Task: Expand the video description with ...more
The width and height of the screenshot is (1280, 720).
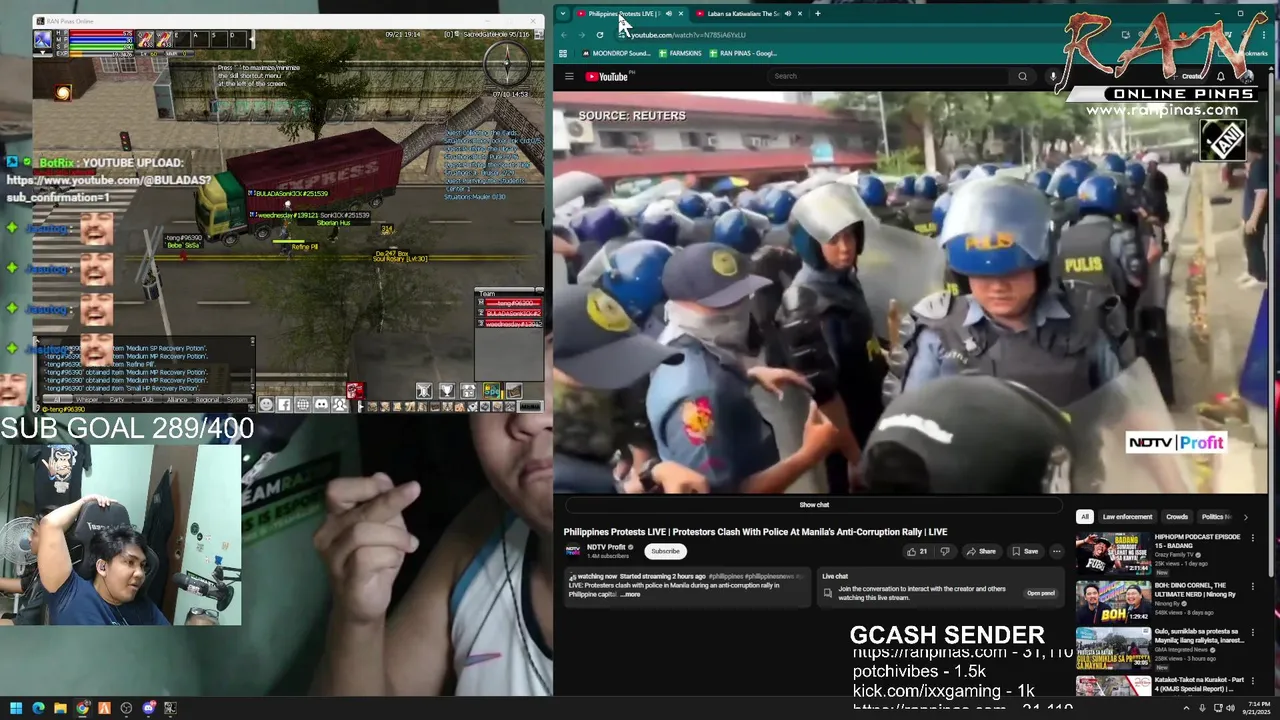Action: pos(630,595)
